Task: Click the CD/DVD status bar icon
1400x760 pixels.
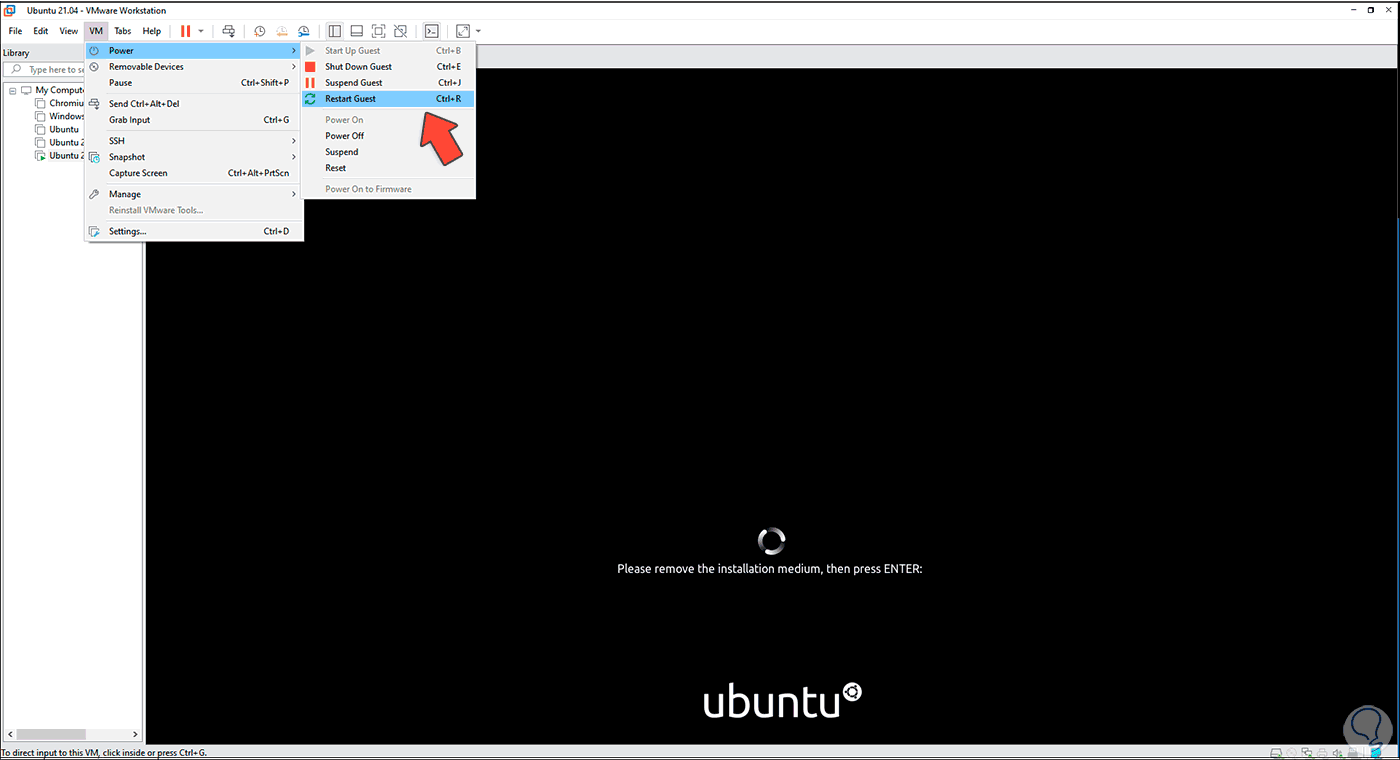Action: click(1294, 752)
